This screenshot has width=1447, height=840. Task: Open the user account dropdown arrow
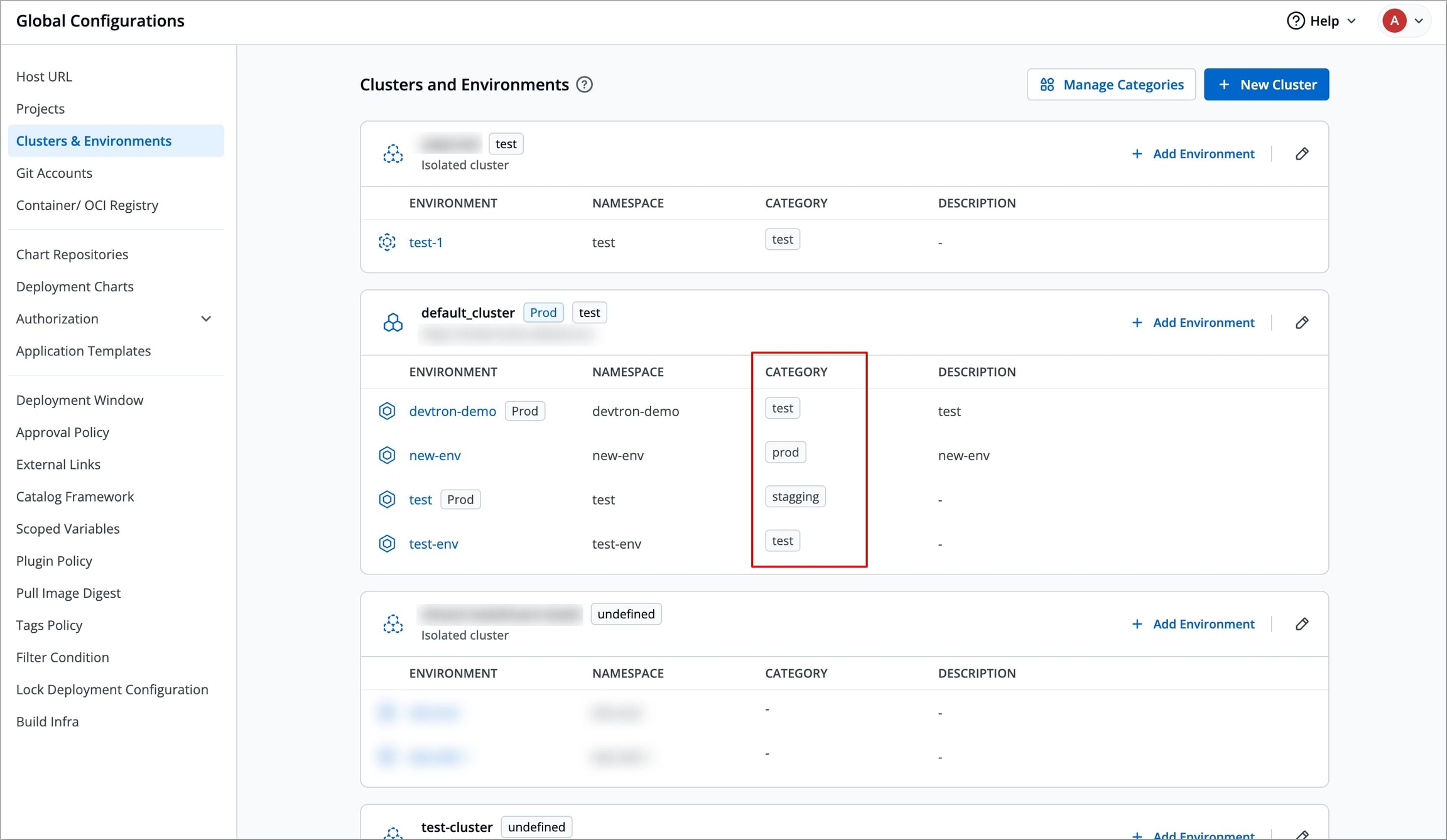point(1419,21)
